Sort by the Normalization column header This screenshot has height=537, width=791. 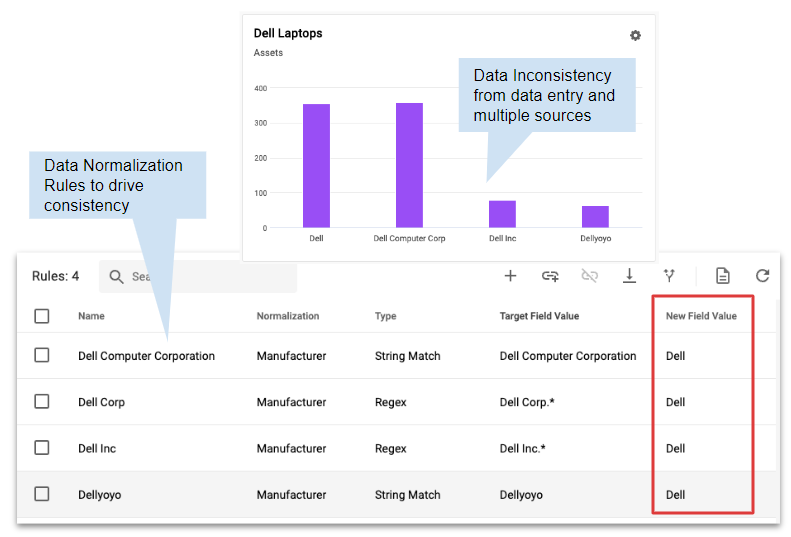(x=288, y=316)
